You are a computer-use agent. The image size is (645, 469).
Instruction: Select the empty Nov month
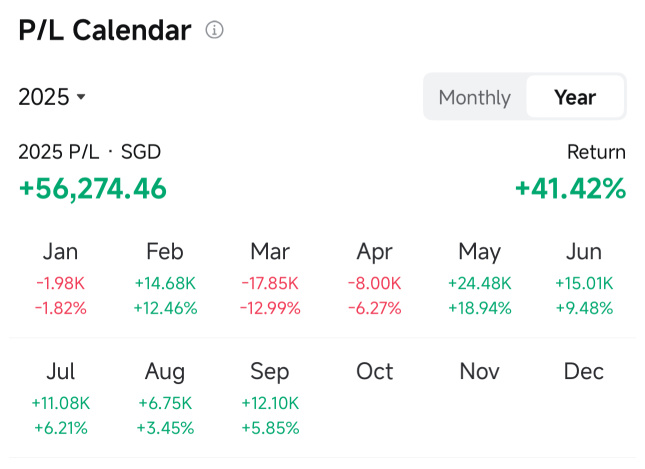point(480,371)
